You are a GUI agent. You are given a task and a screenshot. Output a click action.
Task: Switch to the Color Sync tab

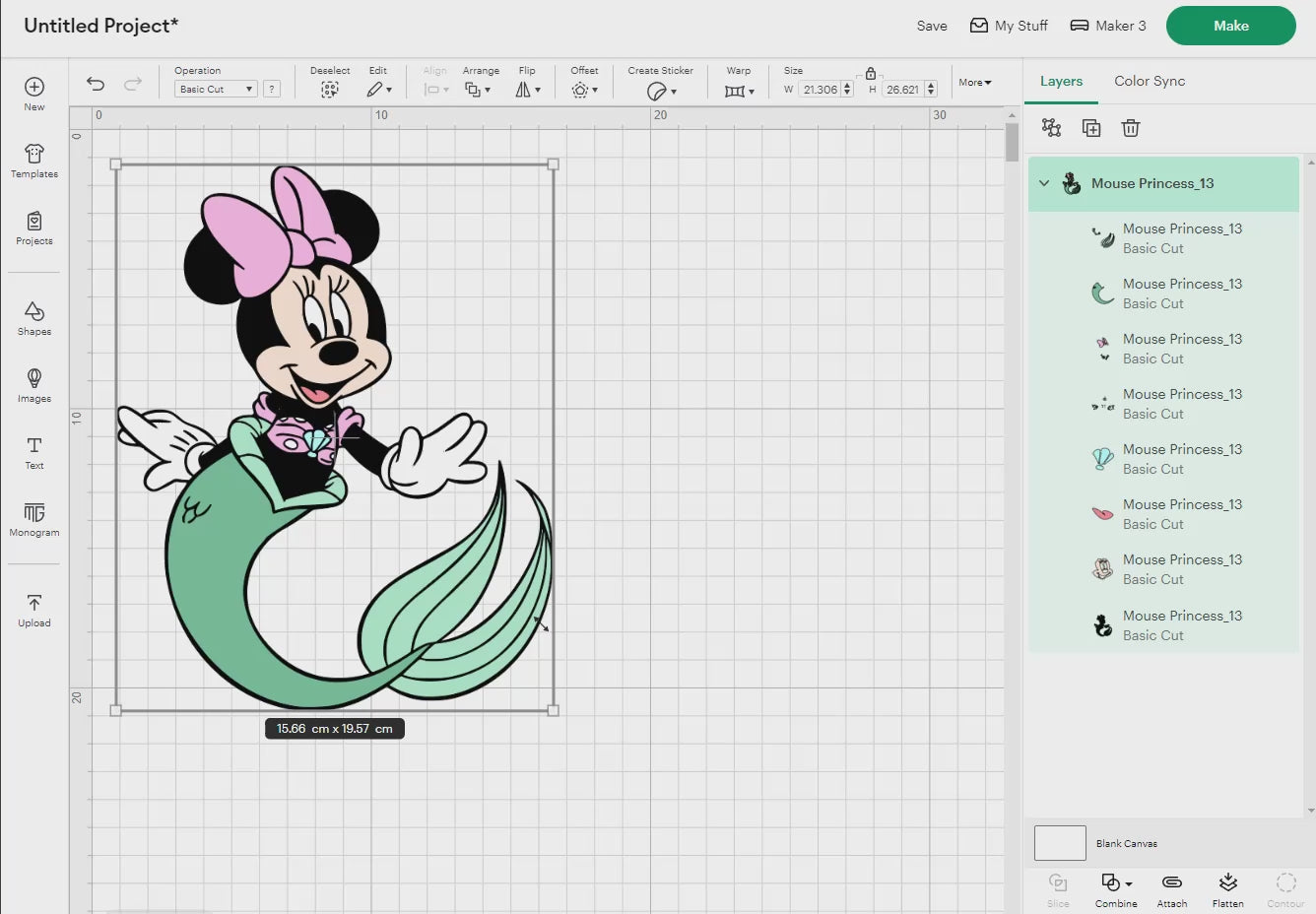(1150, 81)
